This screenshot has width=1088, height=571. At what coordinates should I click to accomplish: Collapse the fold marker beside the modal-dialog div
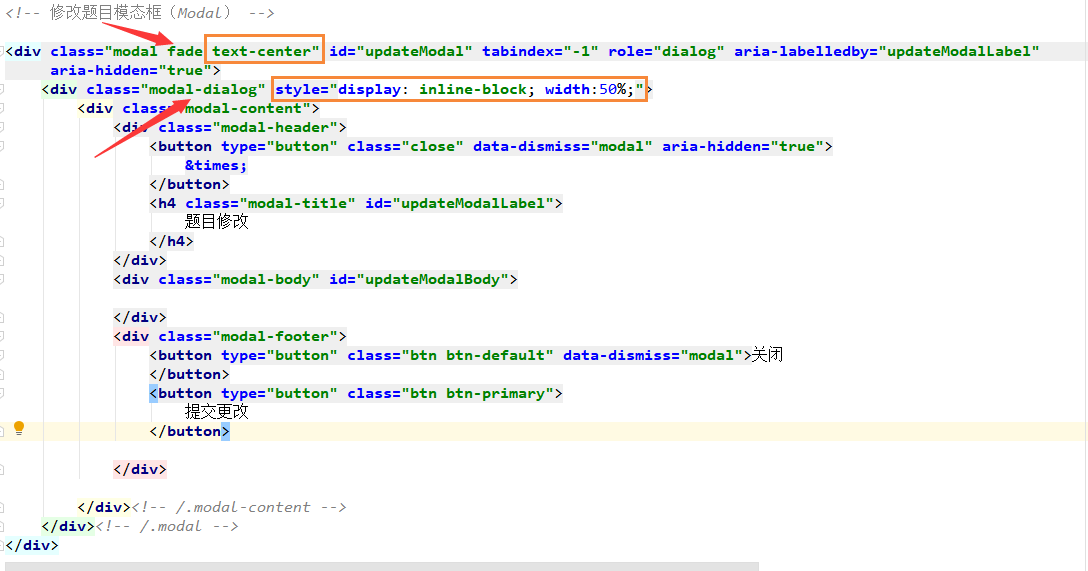point(2,90)
